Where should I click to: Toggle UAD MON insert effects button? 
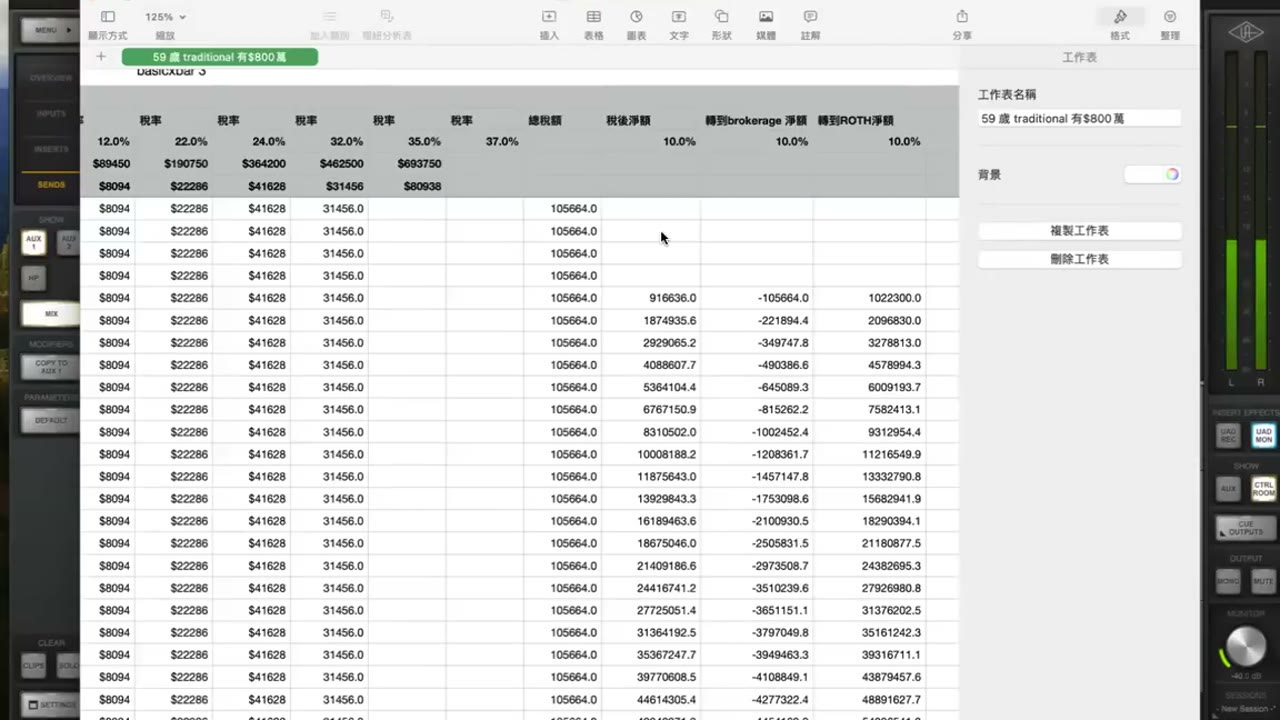tap(1264, 436)
